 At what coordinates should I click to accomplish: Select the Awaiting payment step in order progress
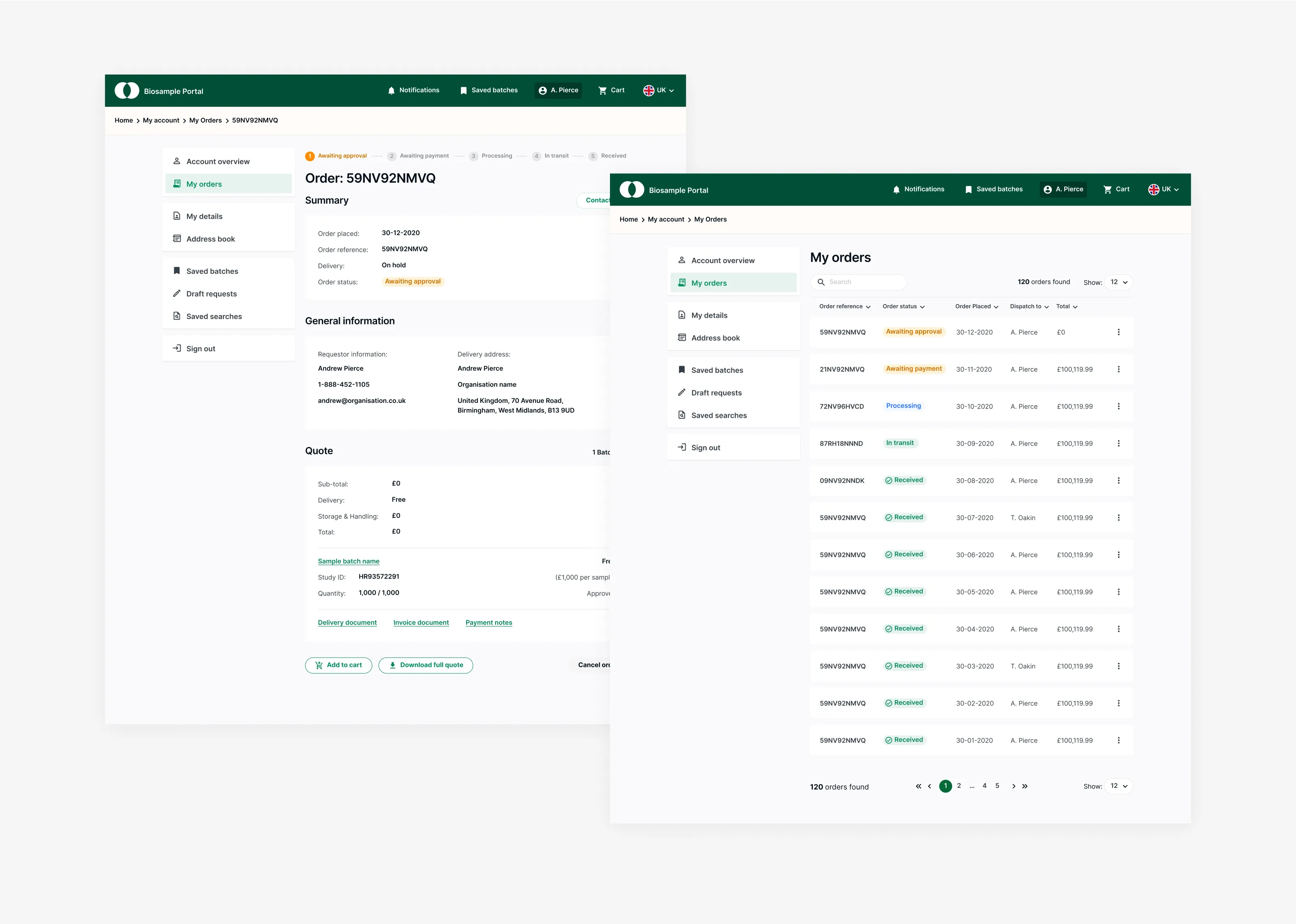424,155
